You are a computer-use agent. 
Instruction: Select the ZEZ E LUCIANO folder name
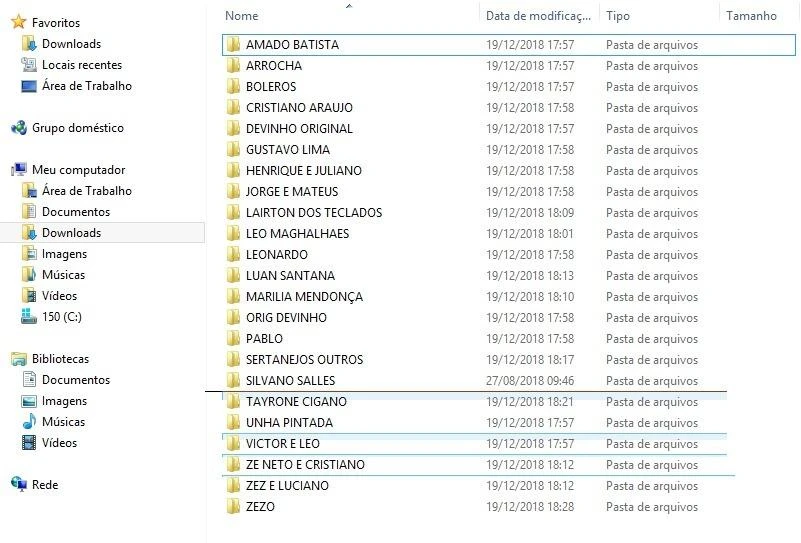(x=287, y=485)
